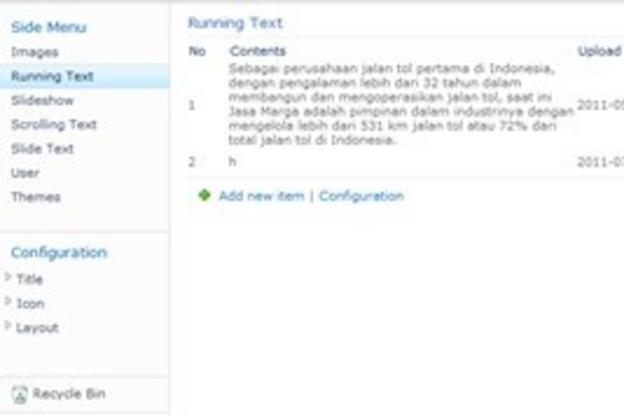Screen dimensions: 624x416
Task: Expand the Layout configuration item
Action: [x=9, y=327]
